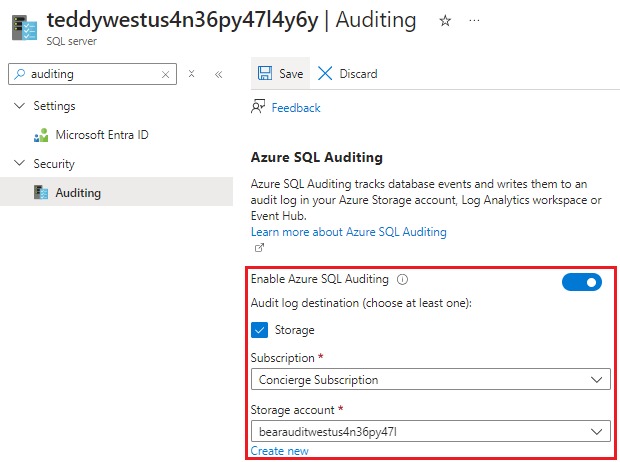The image size is (620, 462).
Task: Click the Feedback person icon
Action: 258,107
